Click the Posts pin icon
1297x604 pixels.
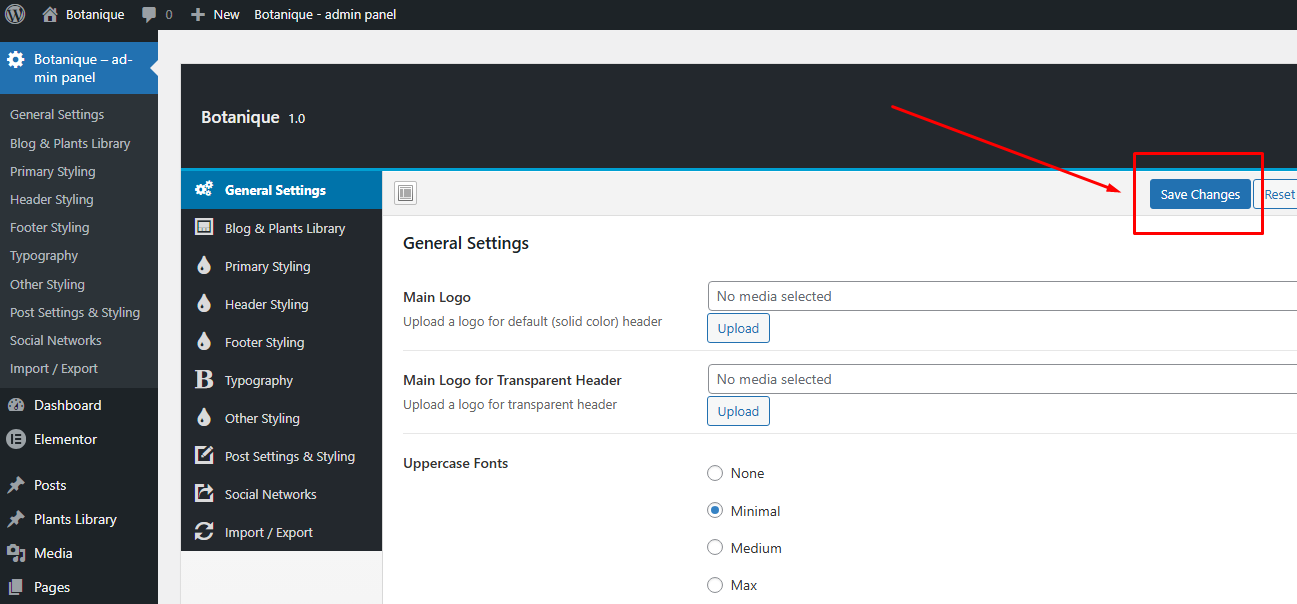[16, 485]
